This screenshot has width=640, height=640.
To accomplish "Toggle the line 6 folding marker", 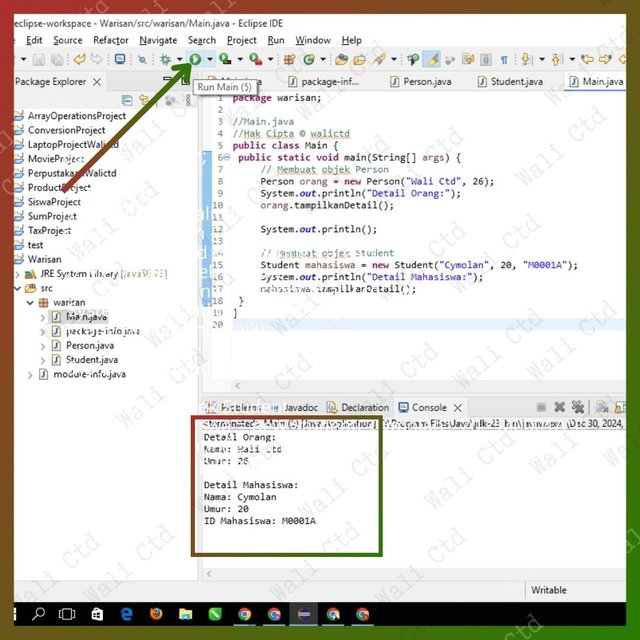I will (x=227, y=157).
